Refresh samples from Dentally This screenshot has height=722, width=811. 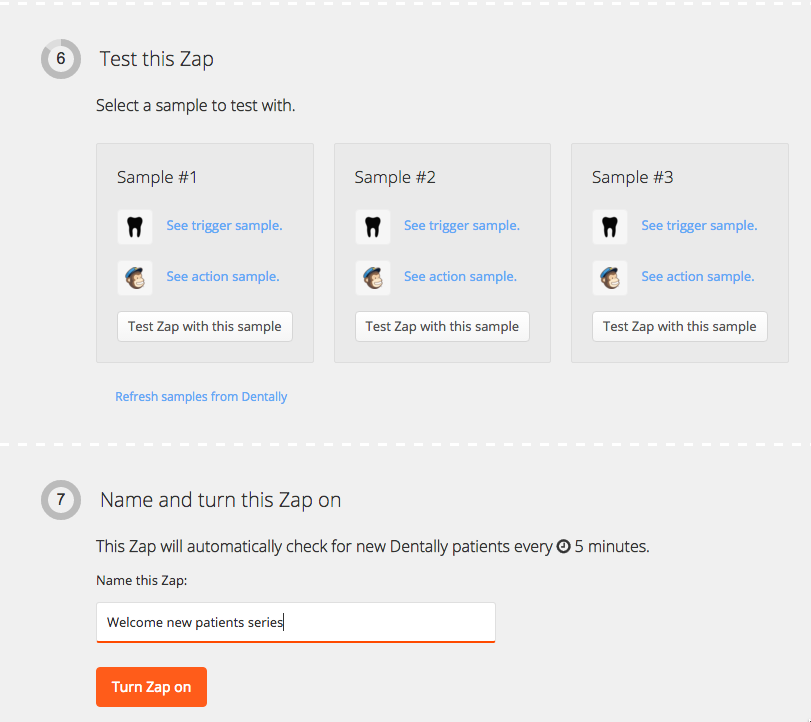[201, 396]
